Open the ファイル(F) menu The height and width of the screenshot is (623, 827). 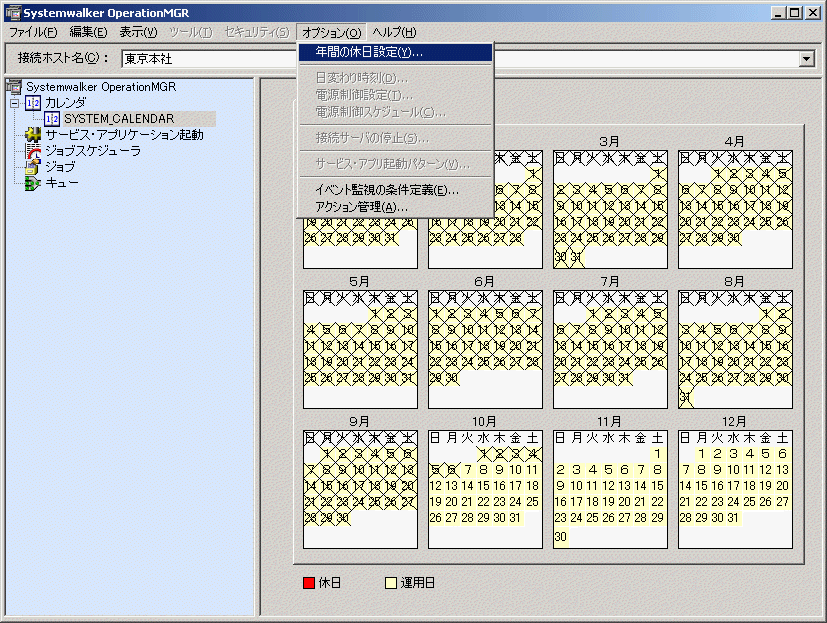point(33,32)
